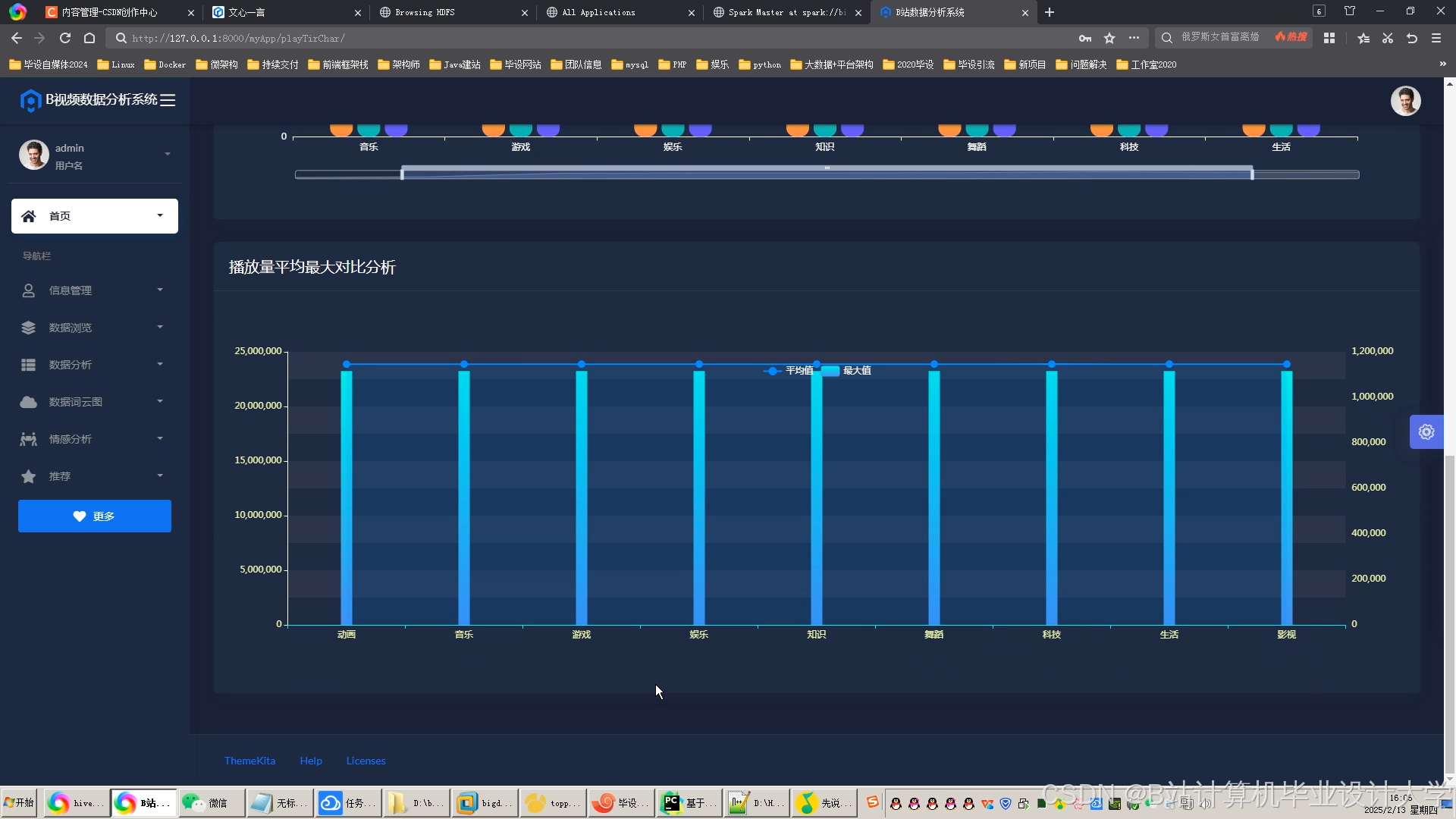Click the 数据浏览 layers icon in the sidebar
1456x819 pixels.
coord(29,328)
